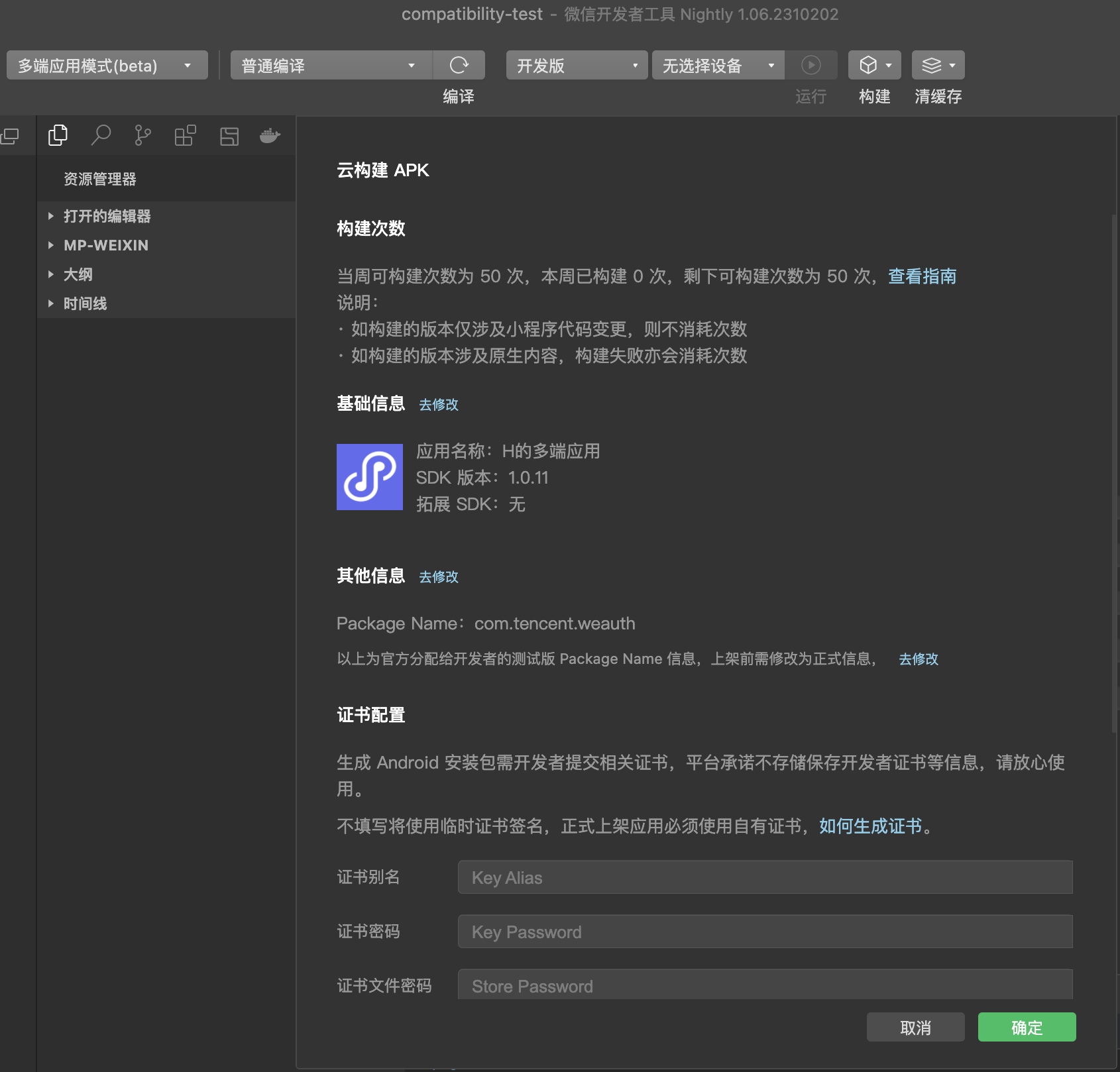The height and width of the screenshot is (1072, 1120).
Task: Focus the Key Alias input field
Action: pos(765,877)
